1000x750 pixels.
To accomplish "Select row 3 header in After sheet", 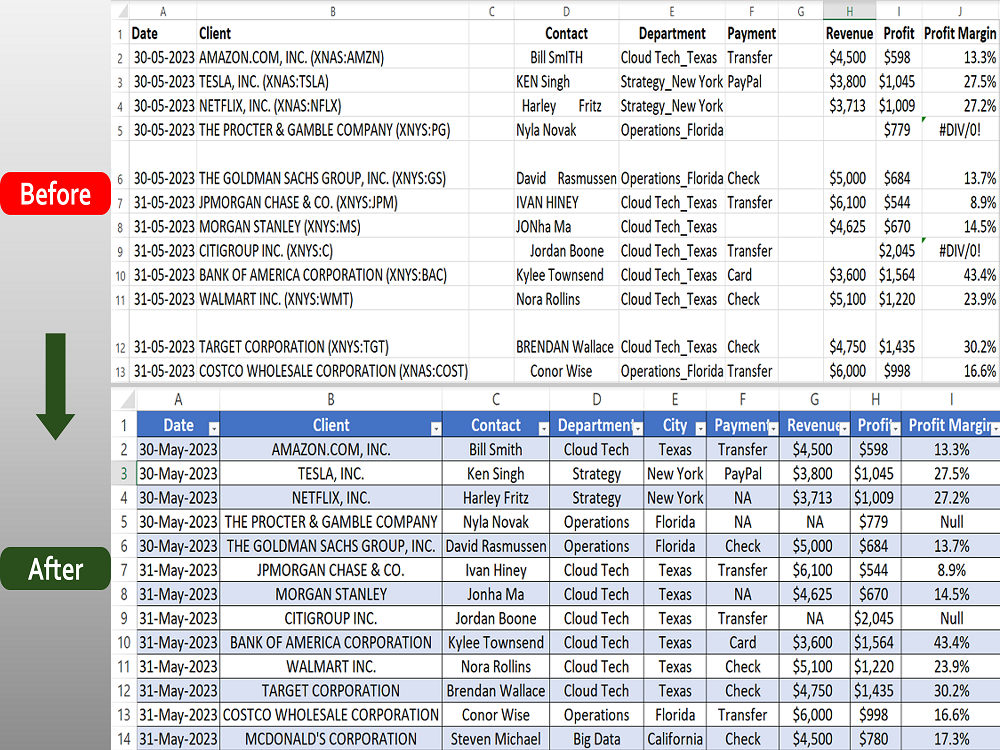I will coord(124,474).
